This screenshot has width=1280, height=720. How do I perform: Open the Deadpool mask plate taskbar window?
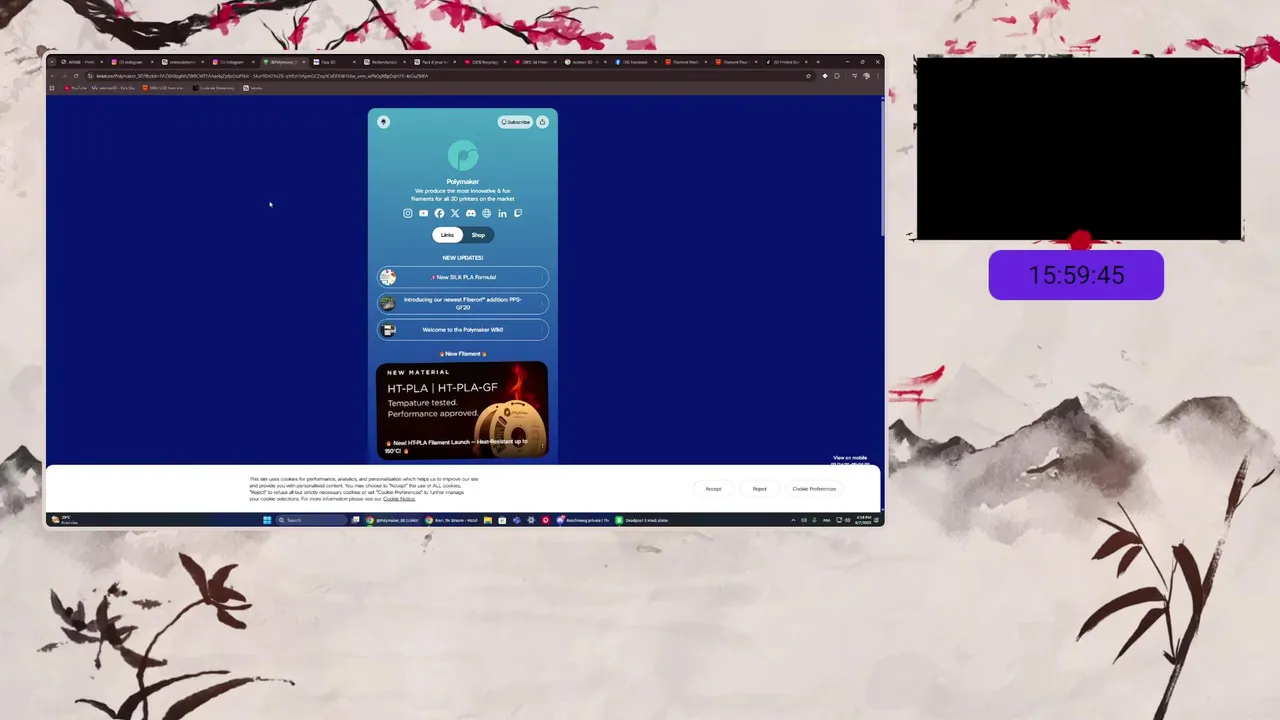click(x=642, y=520)
